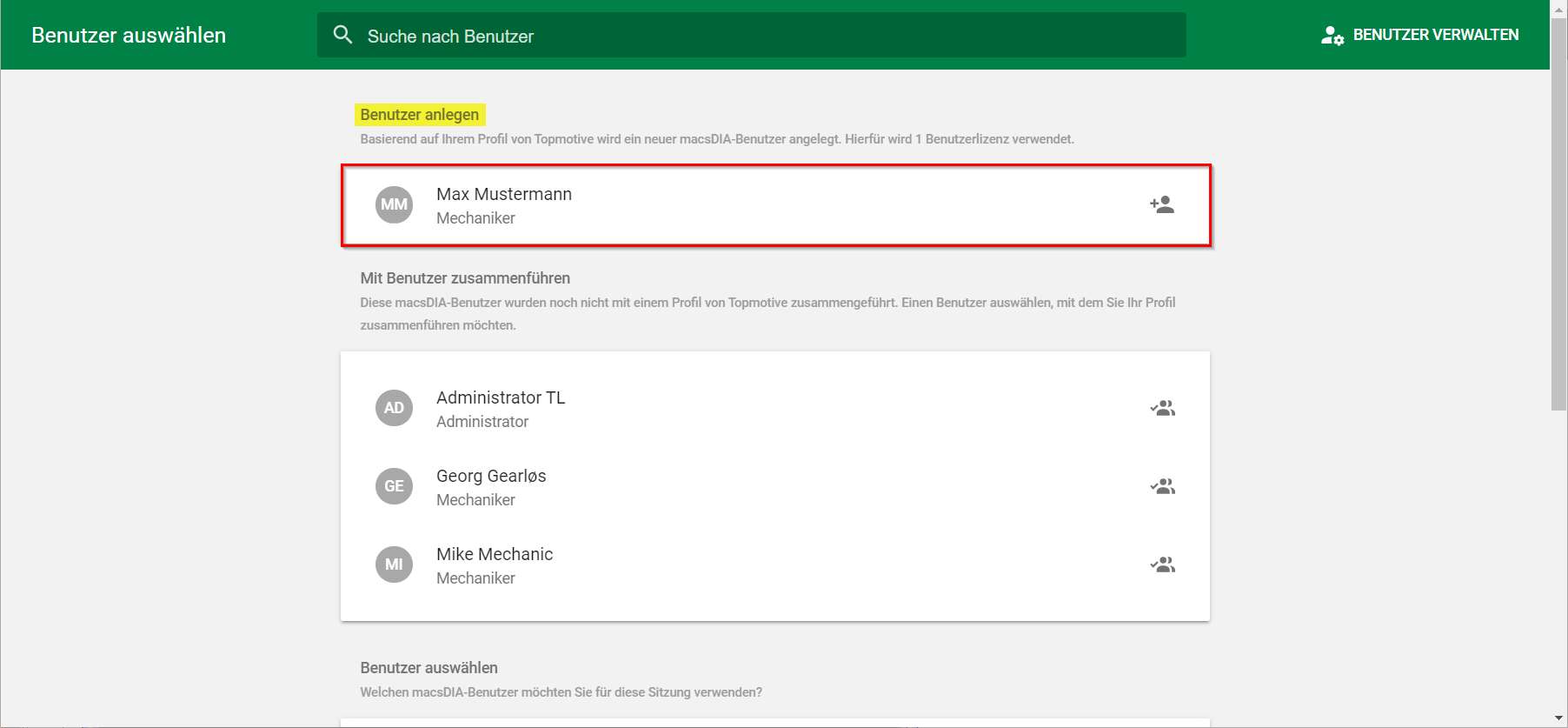Screen dimensions: 1568x728
Task: Click merge icon for Administrator TL
Action: pos(1162,408)
